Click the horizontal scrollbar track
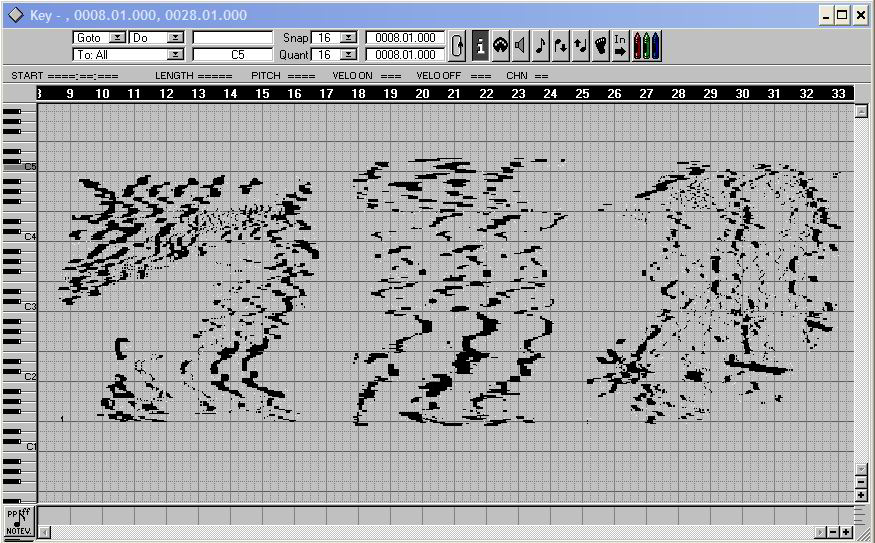 432,532
